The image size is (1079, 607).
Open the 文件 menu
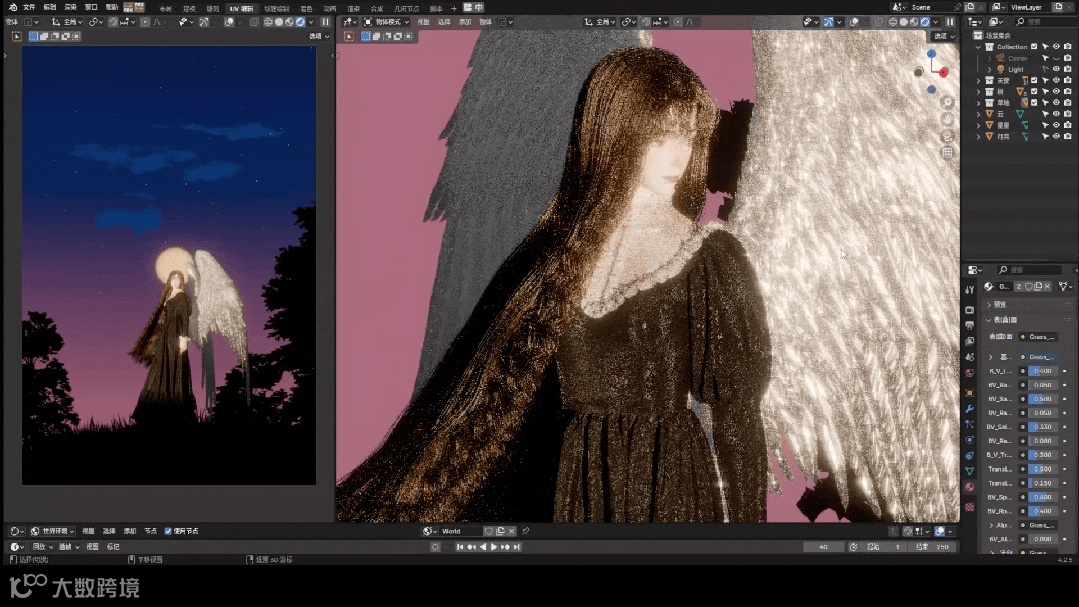29,8
